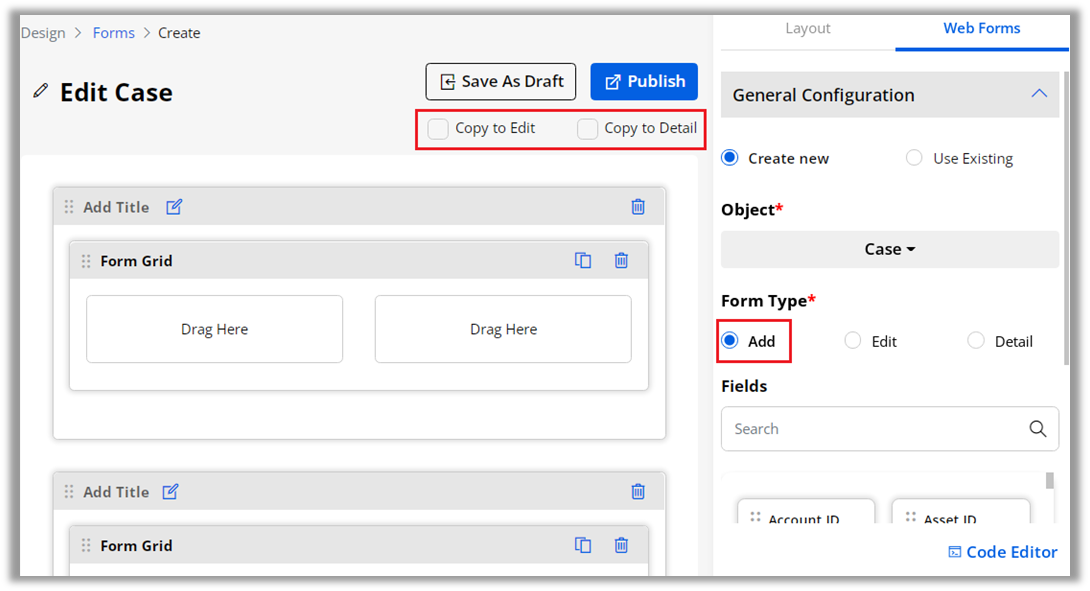Delete the second section using its trash icon
This screenshot has width=1090, height=591.
click(638, 492)
